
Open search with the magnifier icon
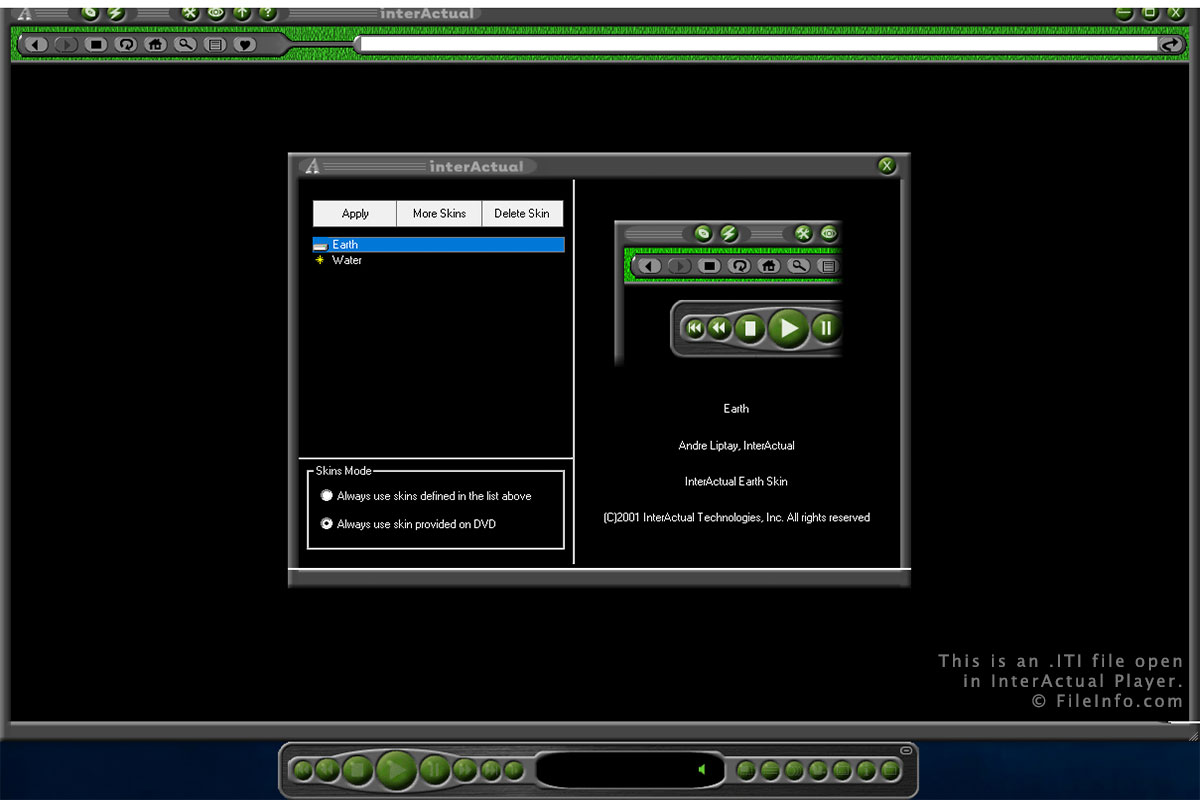(185, 44)
